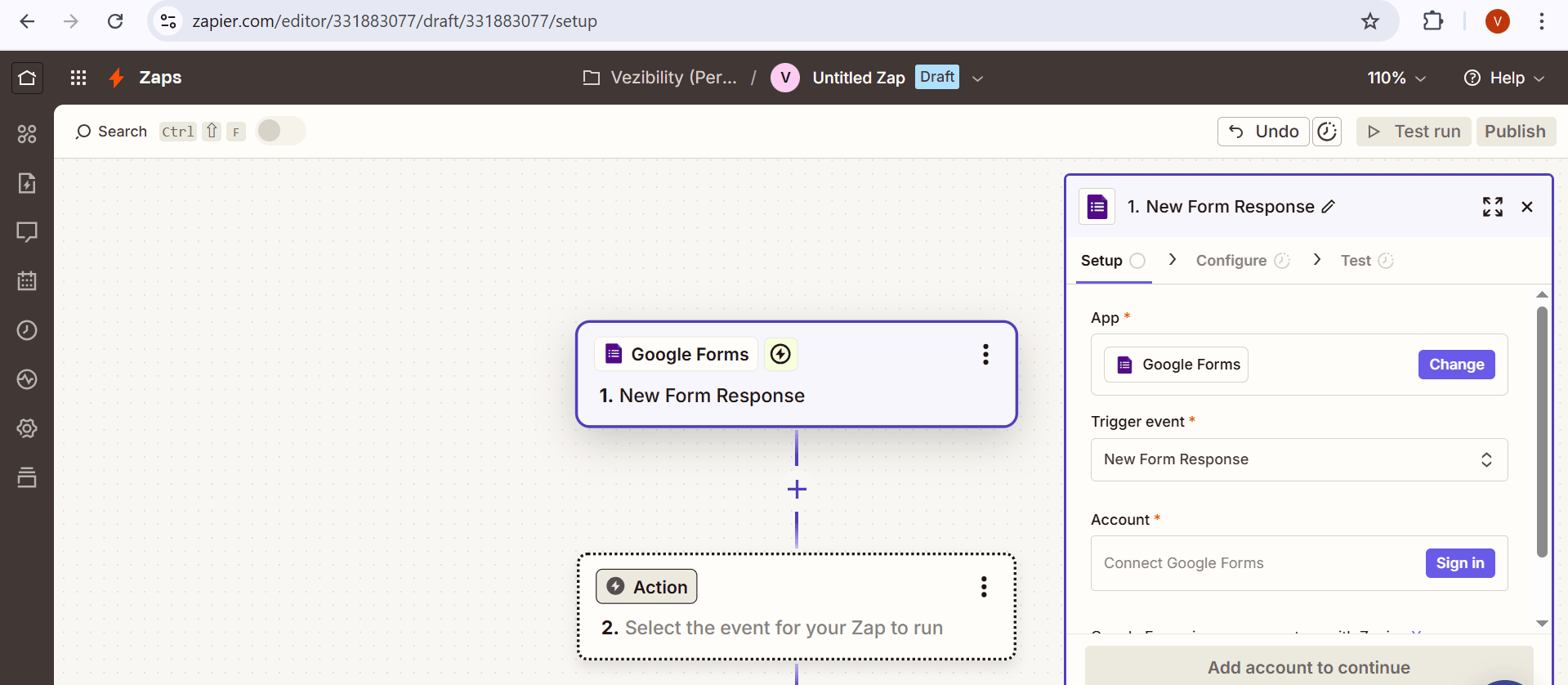Toggle the switch next to Search
The image size is (1568, 685).
[x=280, y=131]
